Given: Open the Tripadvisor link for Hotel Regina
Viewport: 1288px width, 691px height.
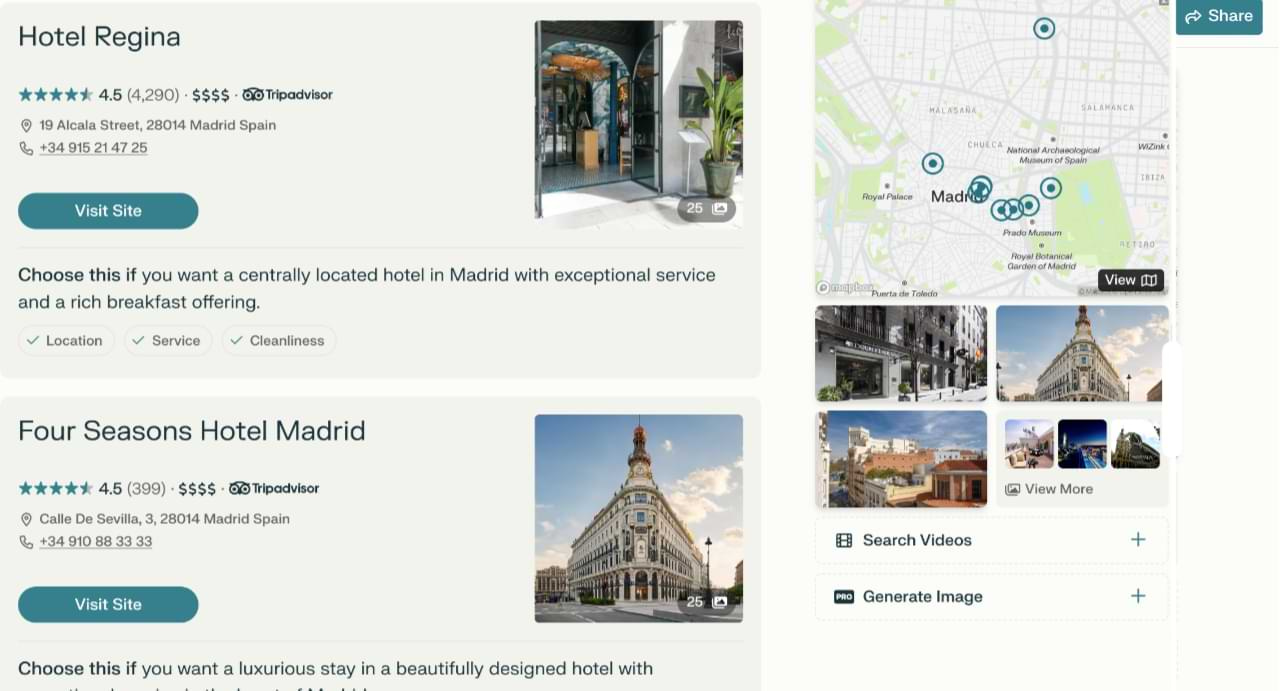Looking at the screenshot, I should pos(287,95).
